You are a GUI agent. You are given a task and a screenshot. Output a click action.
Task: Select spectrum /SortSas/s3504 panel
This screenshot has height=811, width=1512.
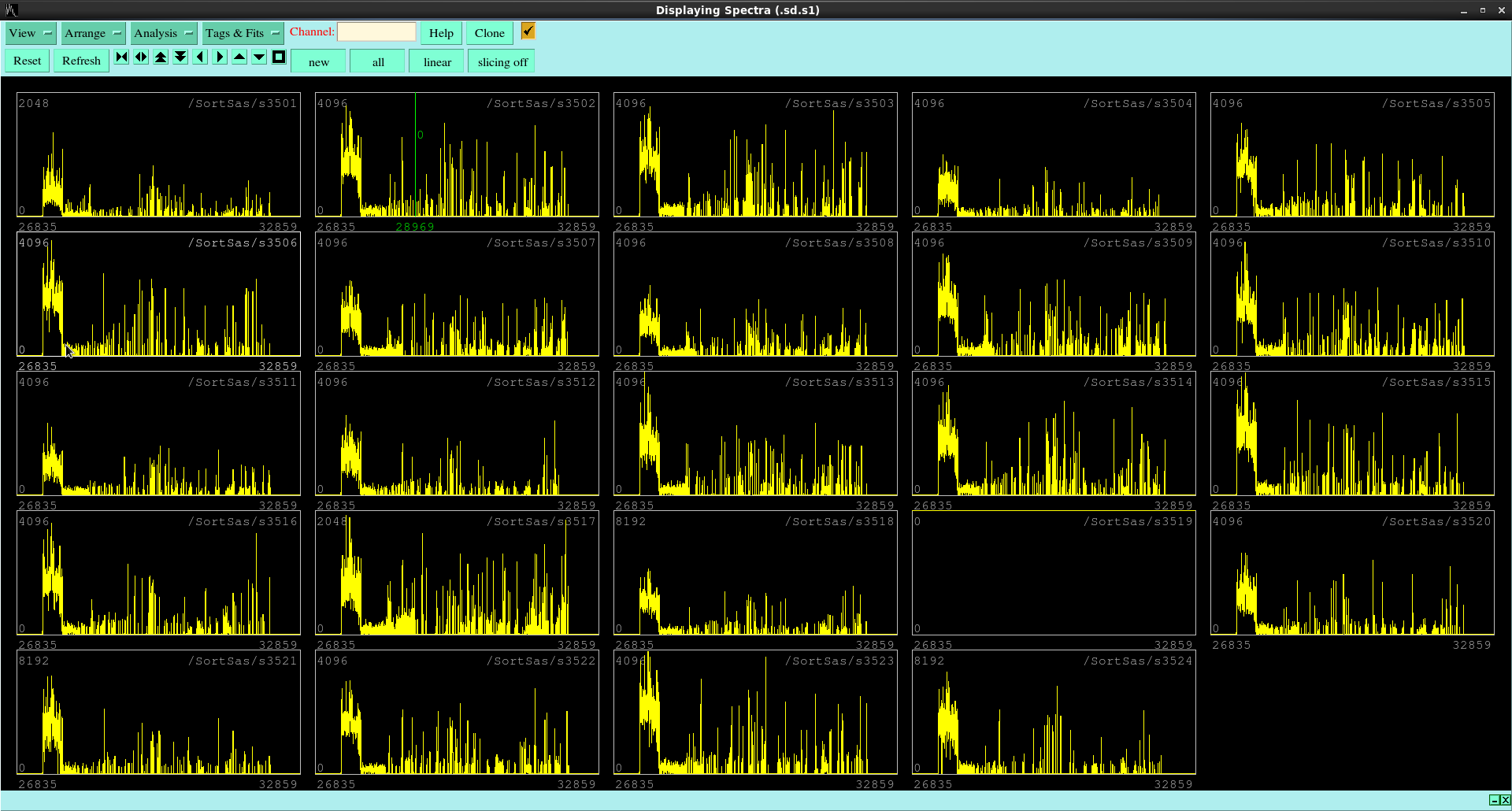[1054, 155]
